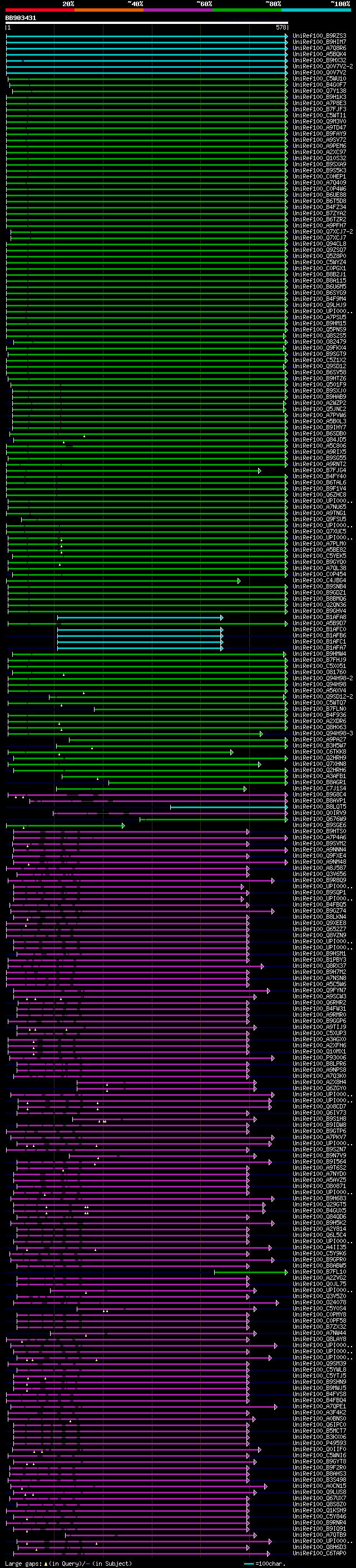Select label UniRef100_B1AFC0
356x1568 pixels.
pos(319,630)
